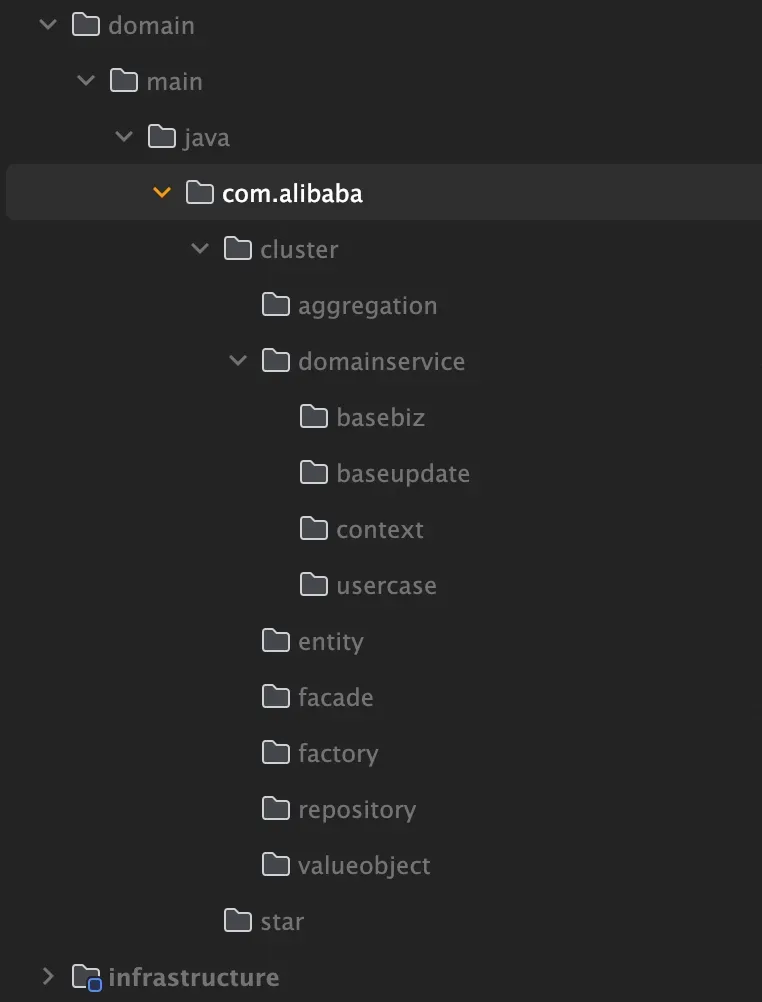Select the repository package label
This screenshot has width=762, height=1002.
(356, 809)
